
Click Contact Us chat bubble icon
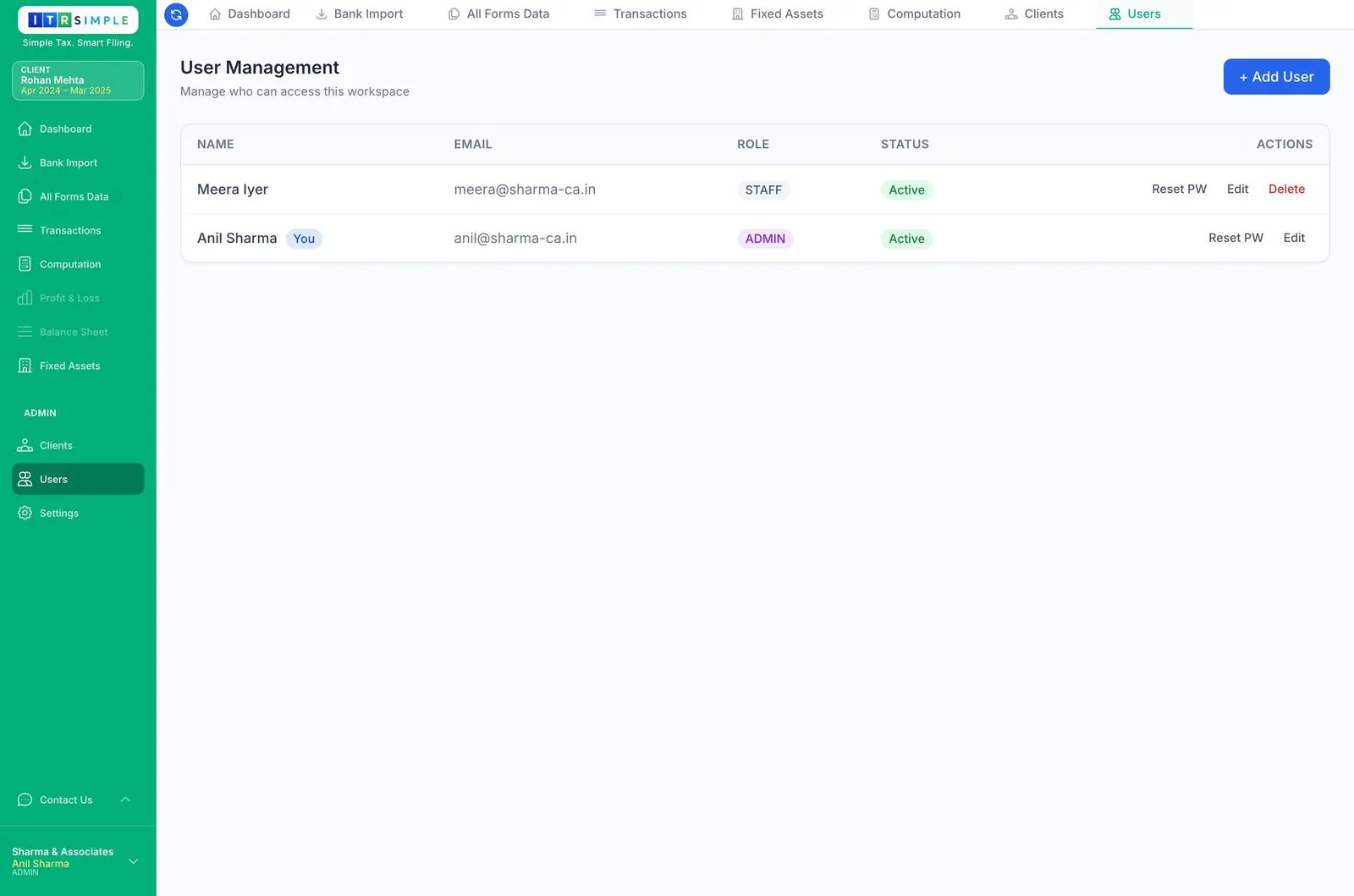[25, 800]
